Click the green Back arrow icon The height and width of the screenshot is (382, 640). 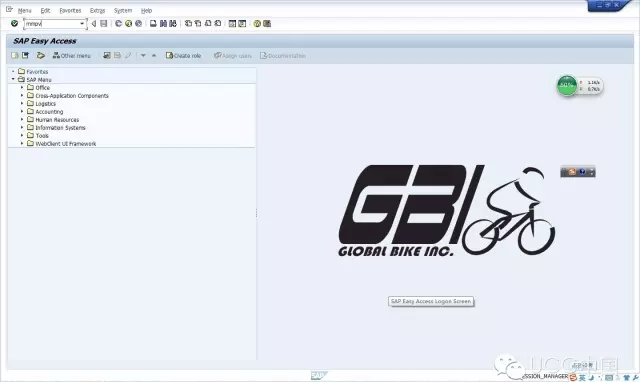pyautogui.click(x=118, y=23)
